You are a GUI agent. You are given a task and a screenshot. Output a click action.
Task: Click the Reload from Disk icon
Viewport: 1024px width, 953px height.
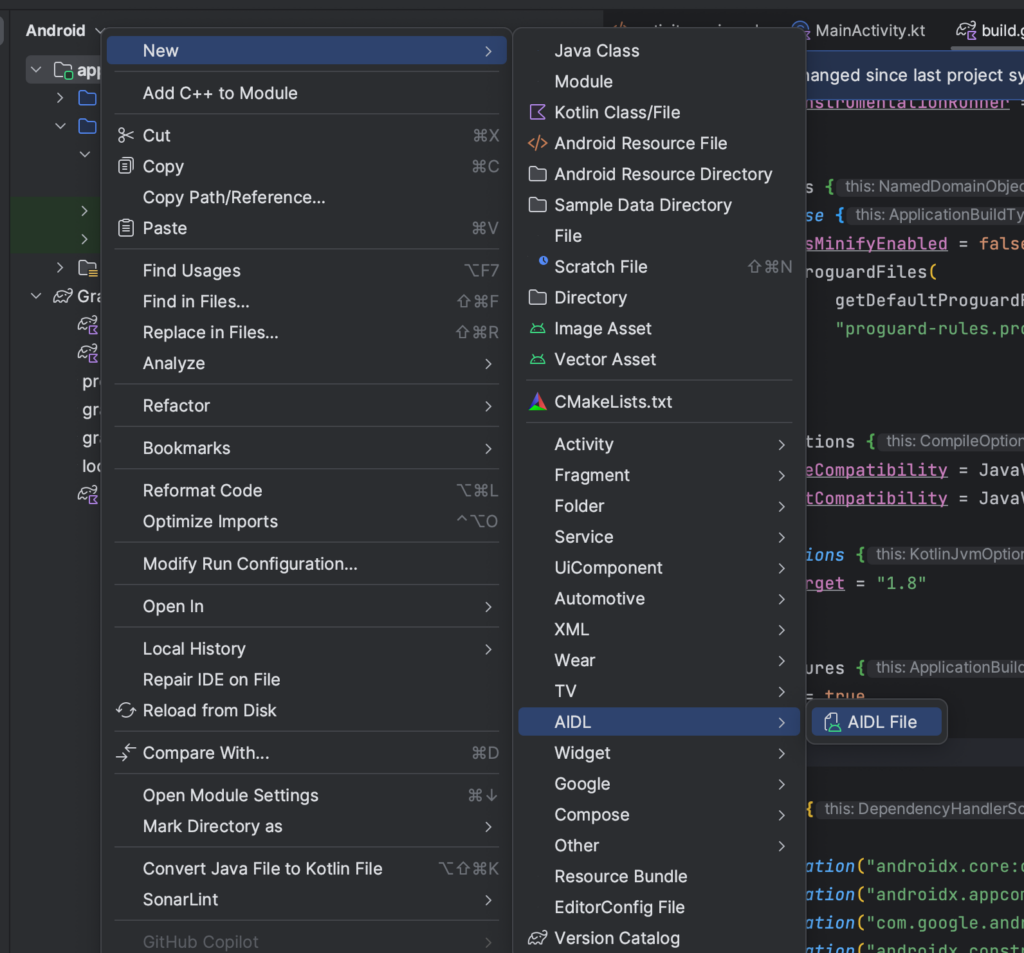pos(126,710)
